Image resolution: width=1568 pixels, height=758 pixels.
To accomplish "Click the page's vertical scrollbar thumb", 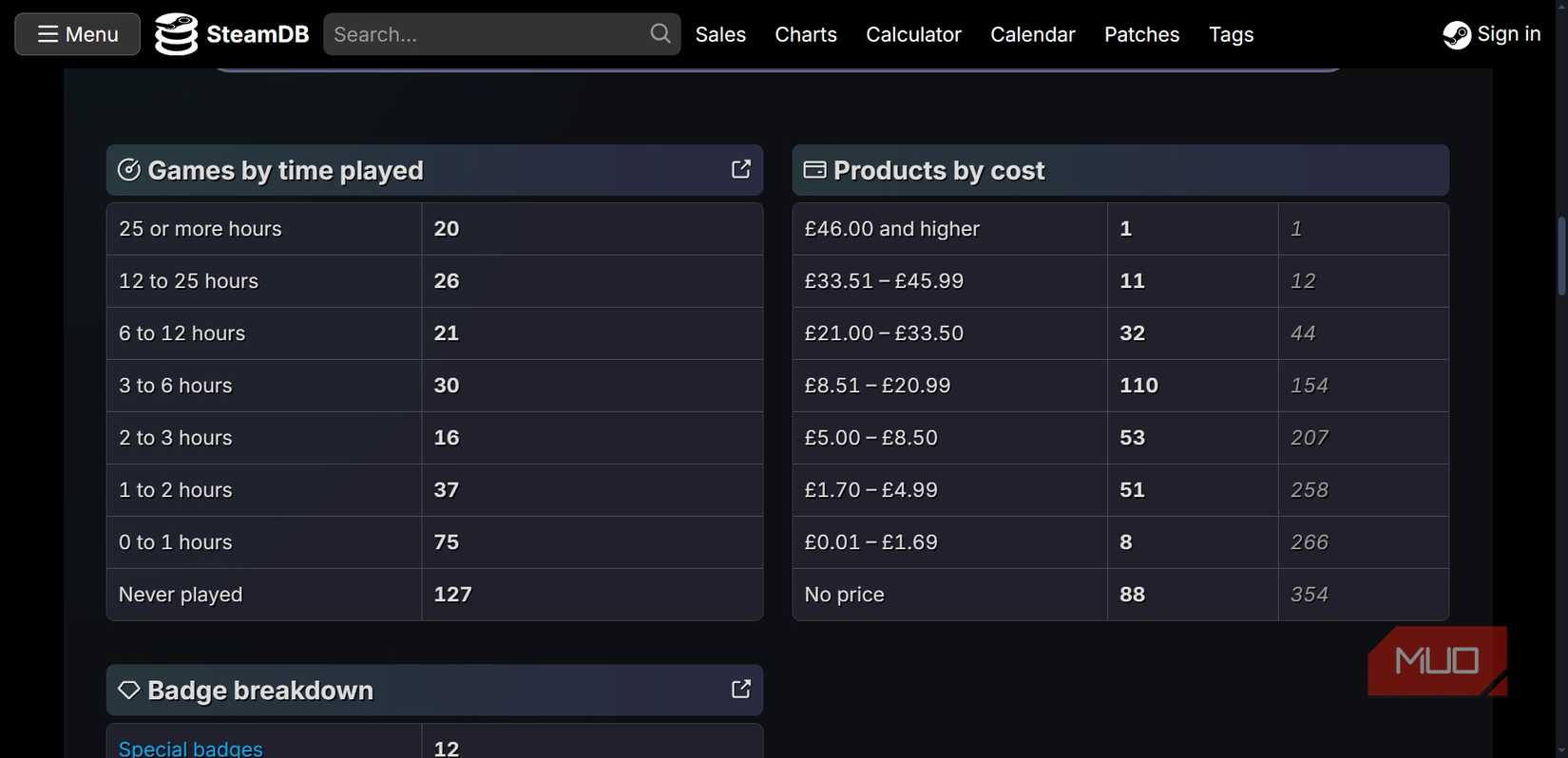I will click(1560, 256).
